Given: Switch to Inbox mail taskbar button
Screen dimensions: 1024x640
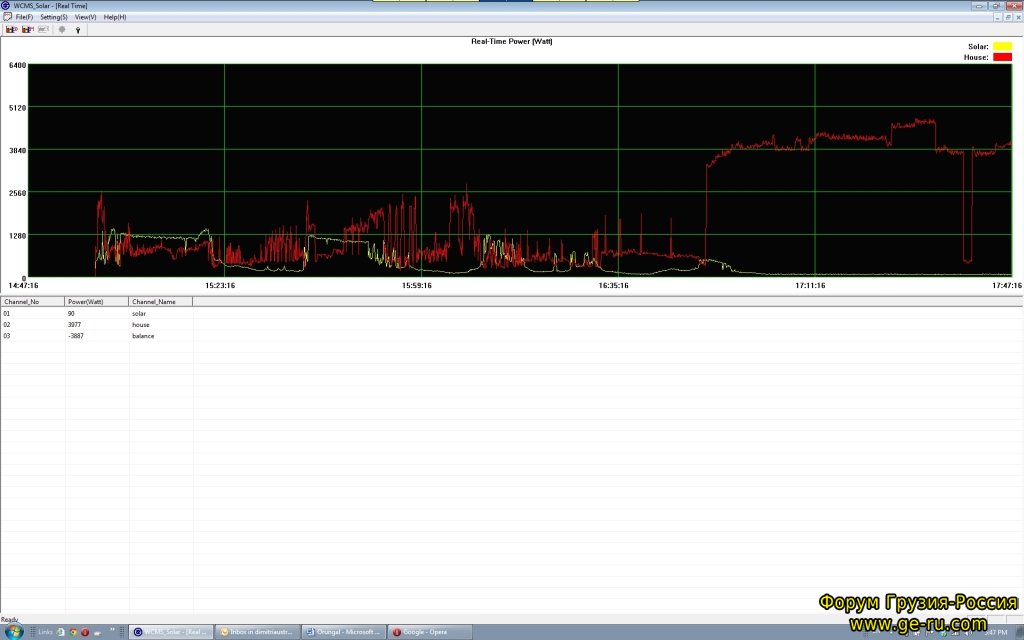Looking at the screenshot, I should coord(257,632).
